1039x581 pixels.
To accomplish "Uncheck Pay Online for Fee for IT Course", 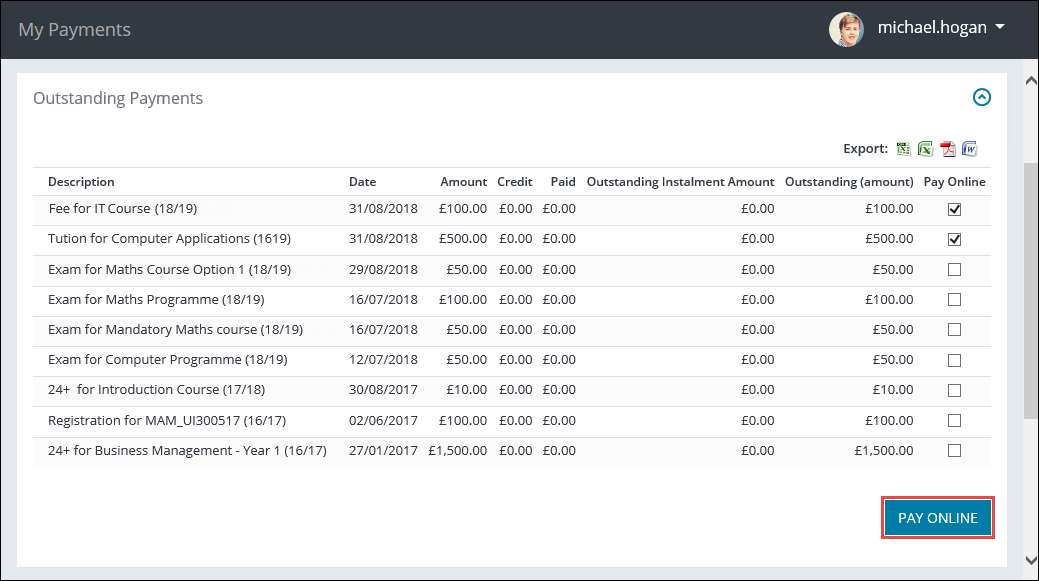I will (954, 209).
